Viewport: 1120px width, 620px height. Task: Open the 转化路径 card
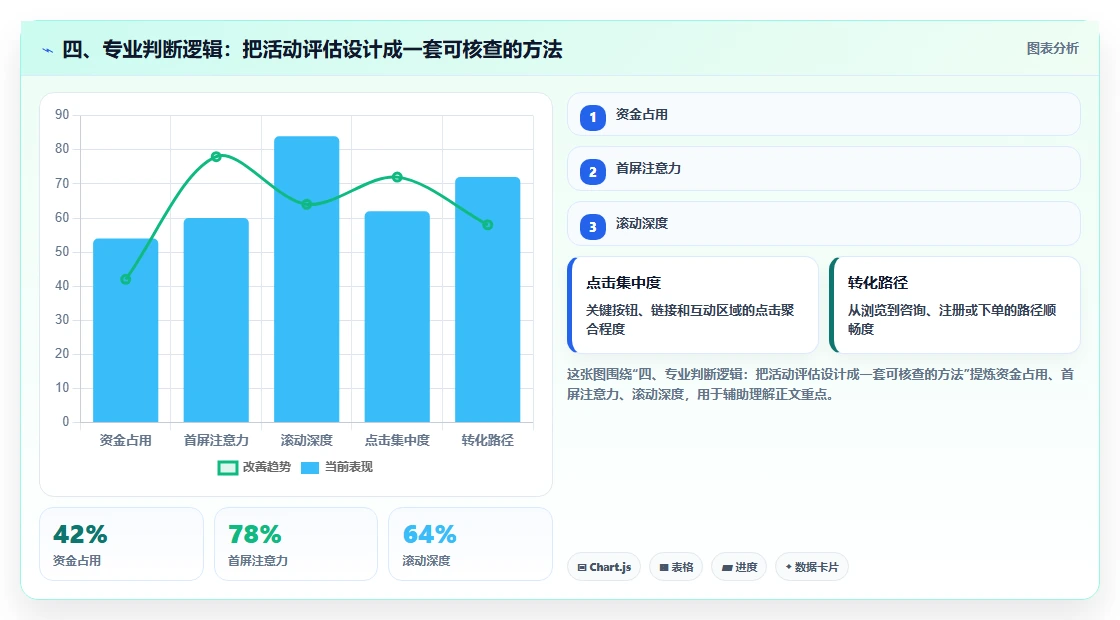[955, 305]
